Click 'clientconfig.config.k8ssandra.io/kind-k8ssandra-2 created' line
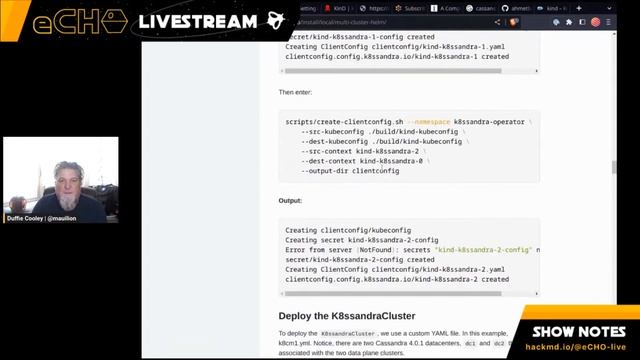 pyautogui.click(x=397, y=279)
